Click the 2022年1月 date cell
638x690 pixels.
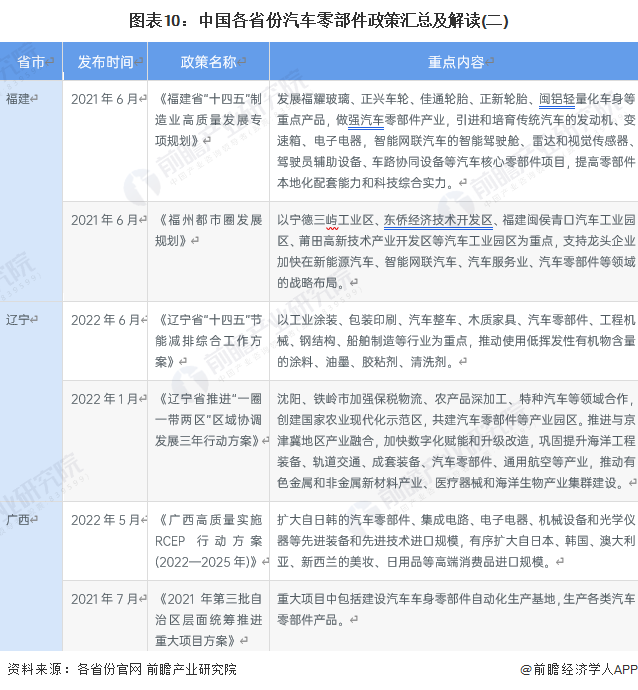point(106,399)
